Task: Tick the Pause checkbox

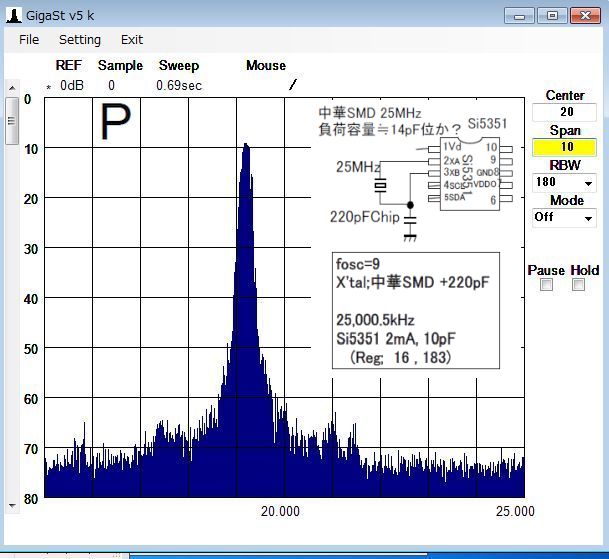Action: 546,285
